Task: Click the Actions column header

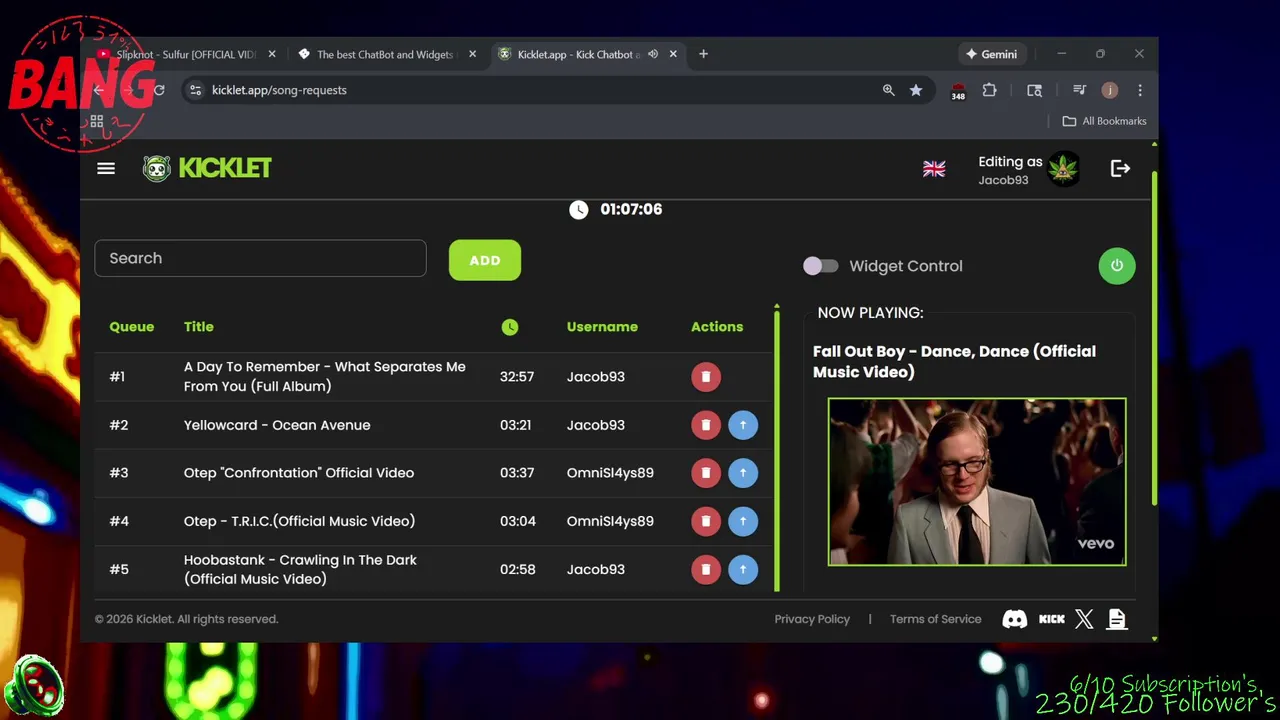Action: pos(717,327)
